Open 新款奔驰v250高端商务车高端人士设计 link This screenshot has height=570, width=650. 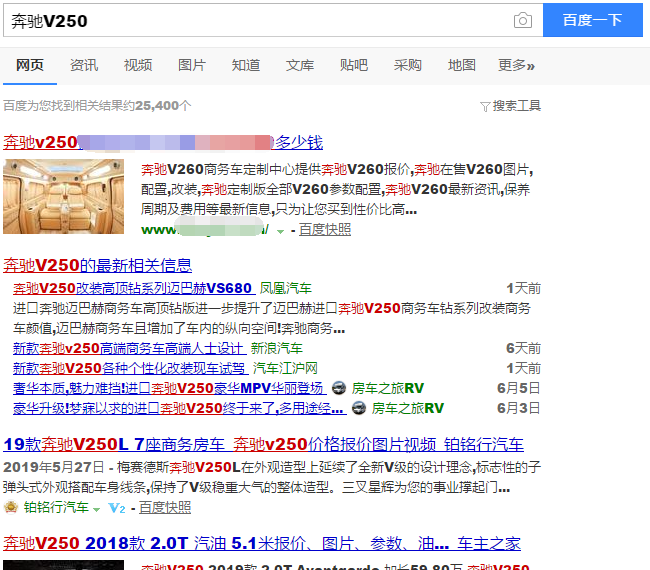[x=130, y=348]
